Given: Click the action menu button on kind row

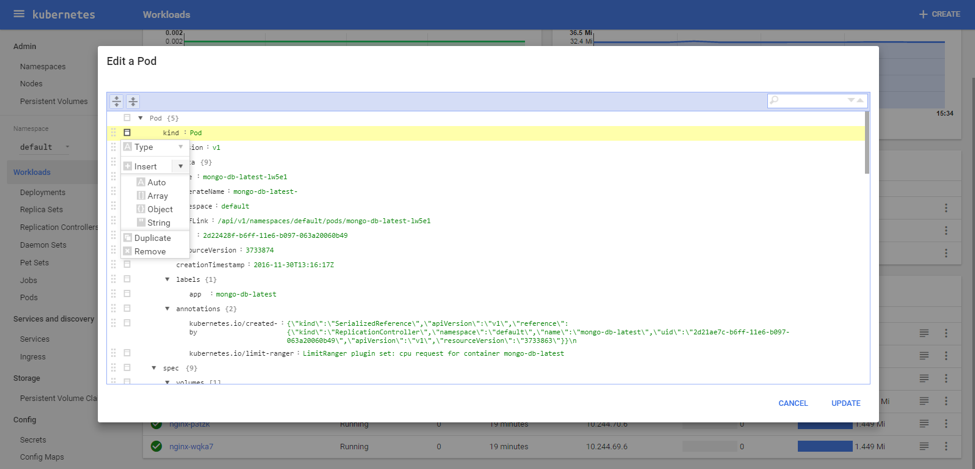Looking at the screenshot, I should [127, 132].
